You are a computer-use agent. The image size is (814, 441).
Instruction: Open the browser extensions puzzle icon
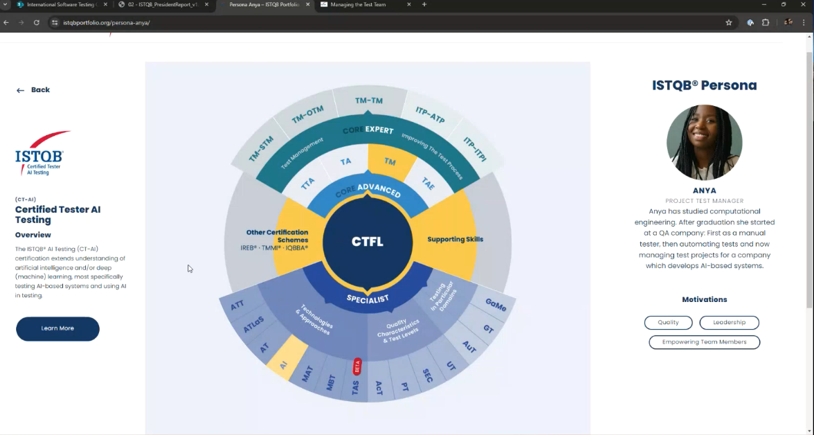(766, 22)
